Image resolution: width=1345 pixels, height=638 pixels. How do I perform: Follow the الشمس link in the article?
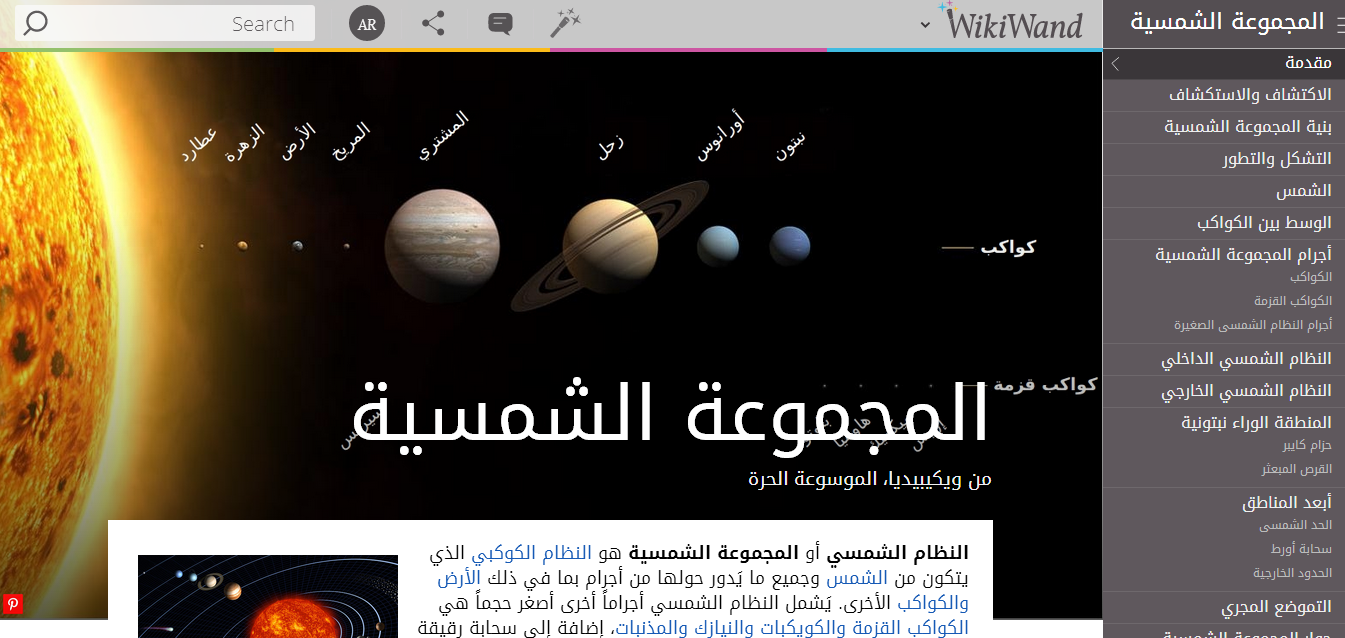pyautogui.click(x=856, y=578)
